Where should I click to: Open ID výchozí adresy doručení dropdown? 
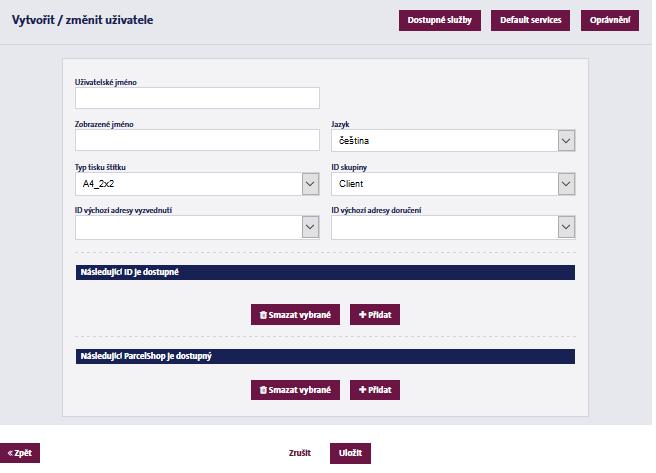pos(453,227)
